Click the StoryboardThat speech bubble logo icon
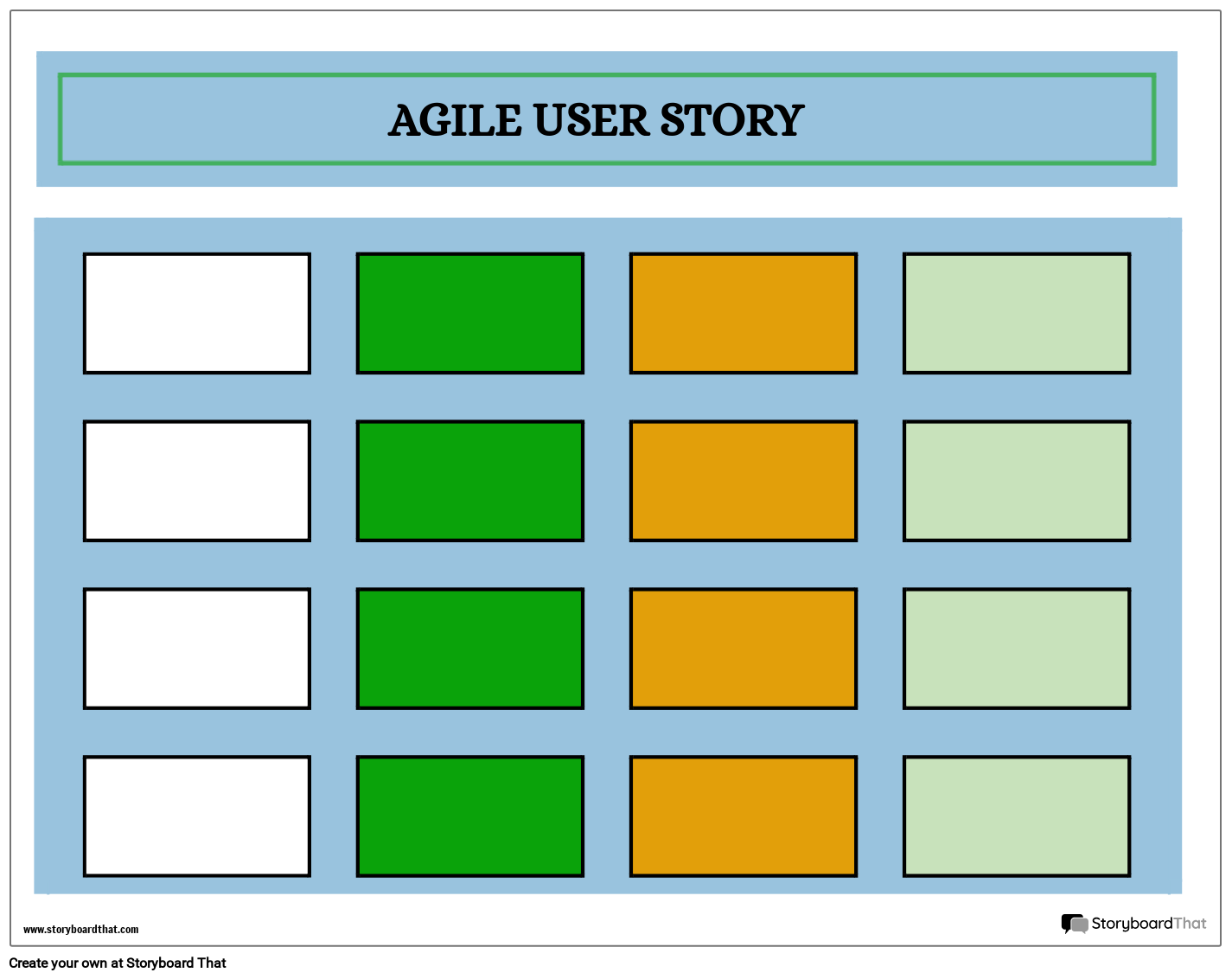This screenshot has height=979, width=1232. [1075, 925]
